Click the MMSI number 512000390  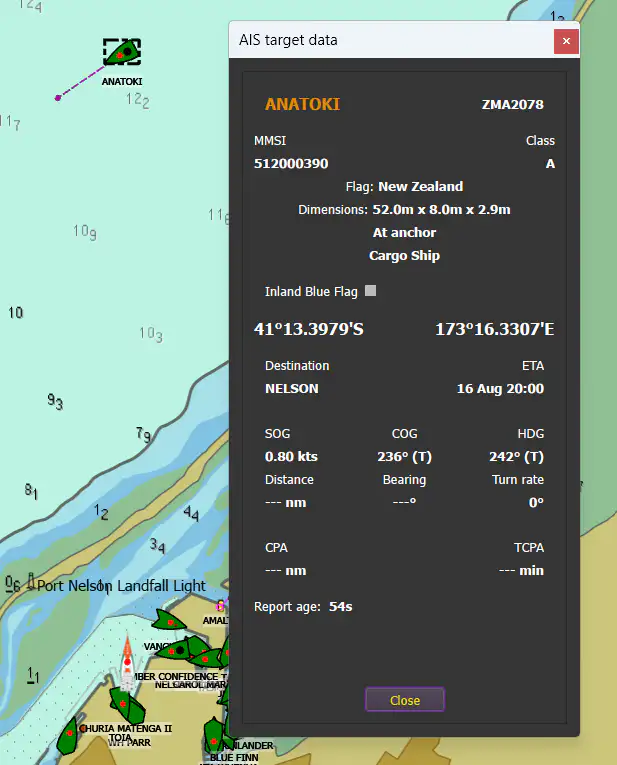point(291,164)
